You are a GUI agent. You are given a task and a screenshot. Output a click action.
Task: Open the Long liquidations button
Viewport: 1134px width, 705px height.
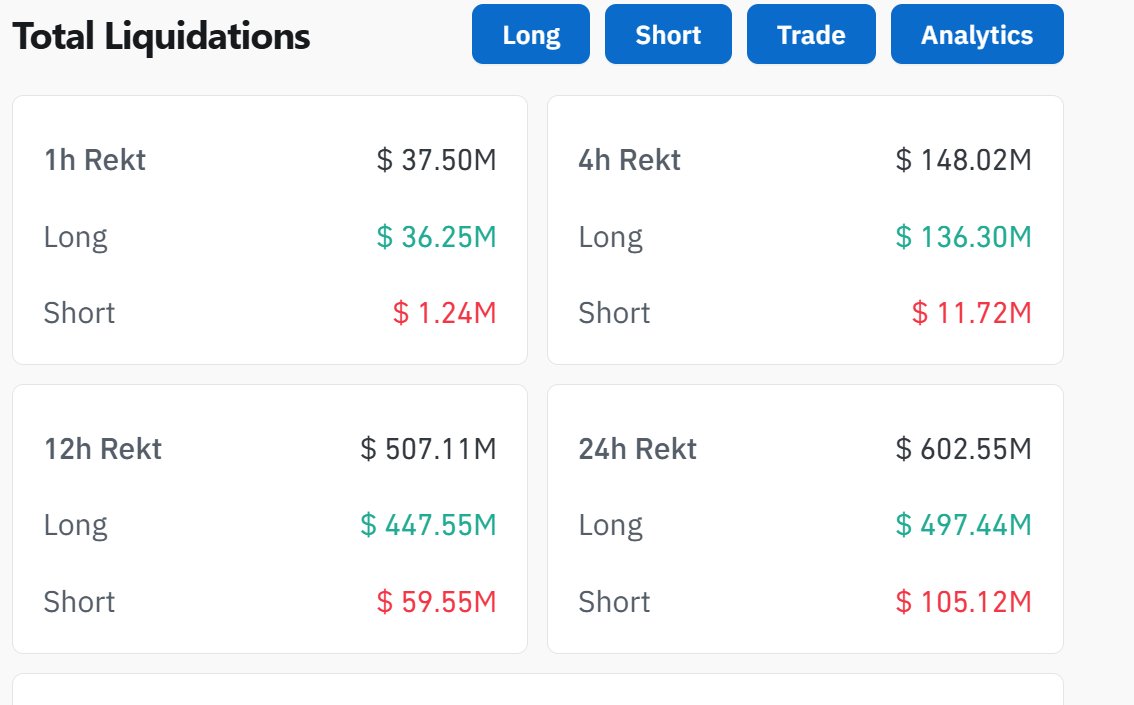(x=531, y=34)
